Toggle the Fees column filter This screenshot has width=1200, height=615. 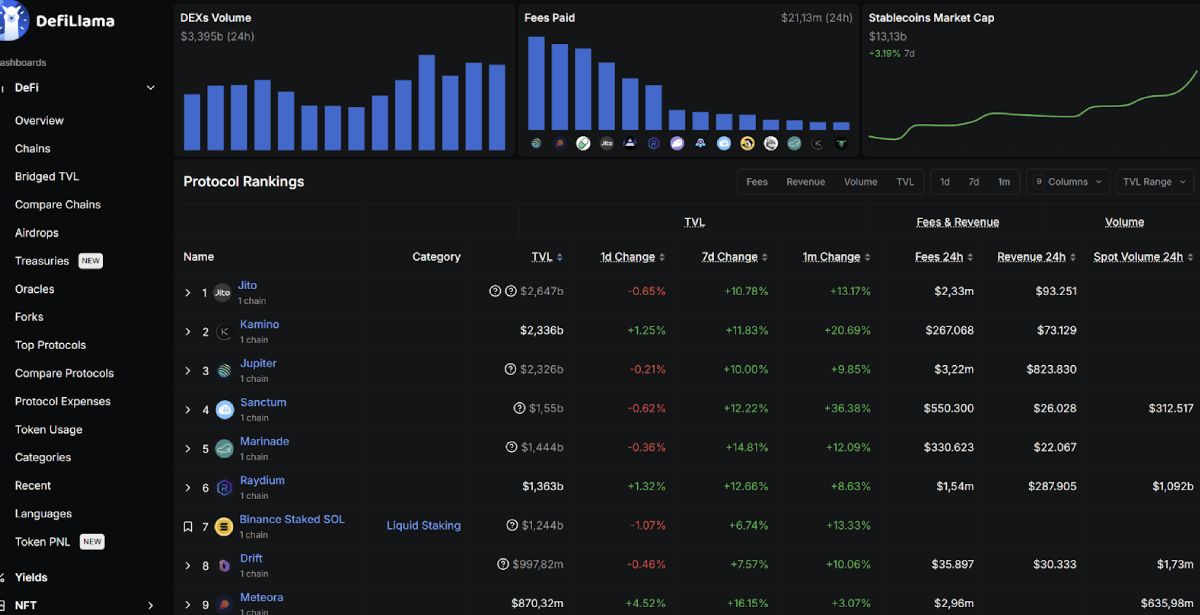pyautogui.click(x=757, y=182)
